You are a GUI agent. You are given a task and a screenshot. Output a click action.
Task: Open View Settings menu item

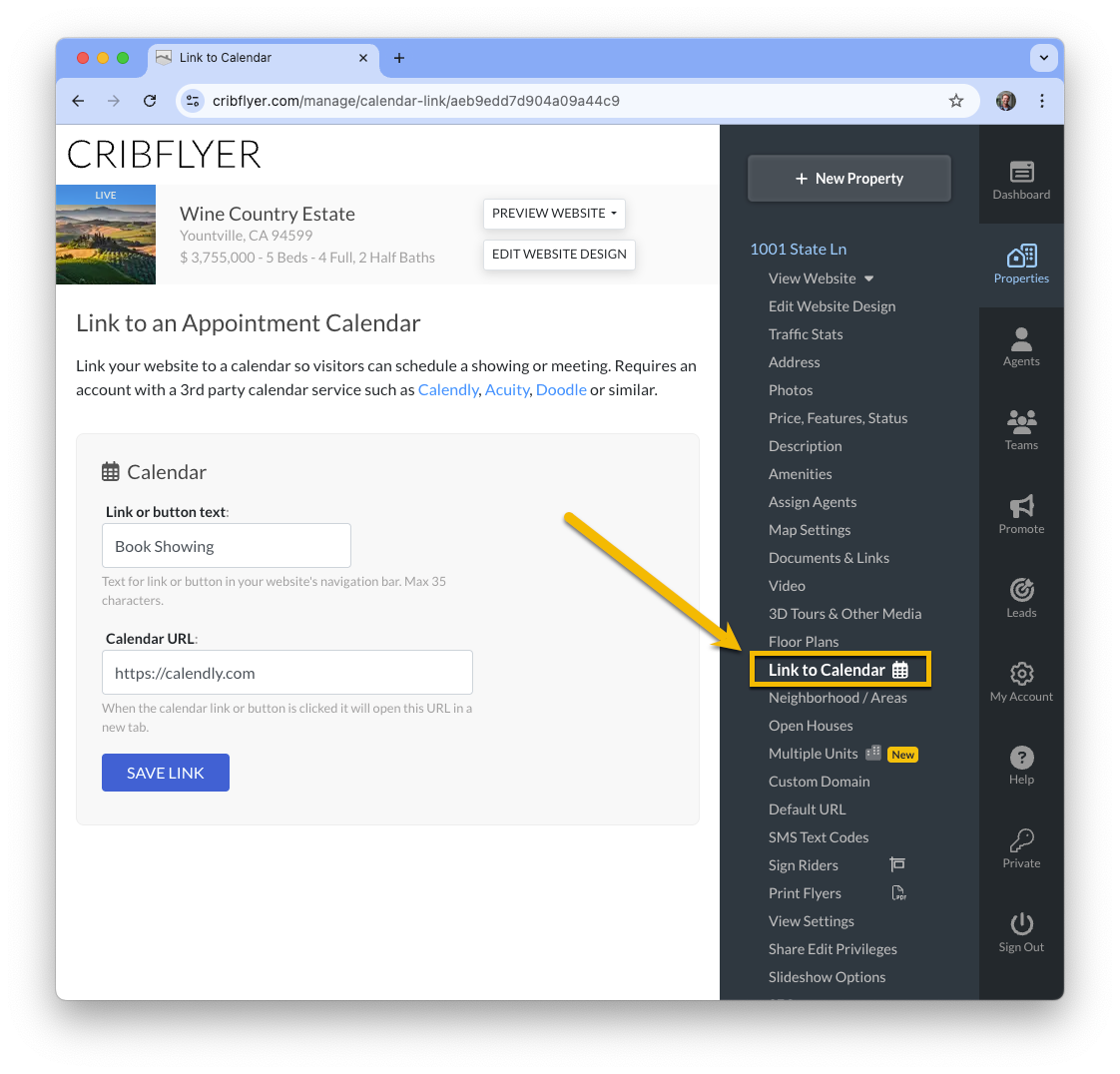(811, 921)
